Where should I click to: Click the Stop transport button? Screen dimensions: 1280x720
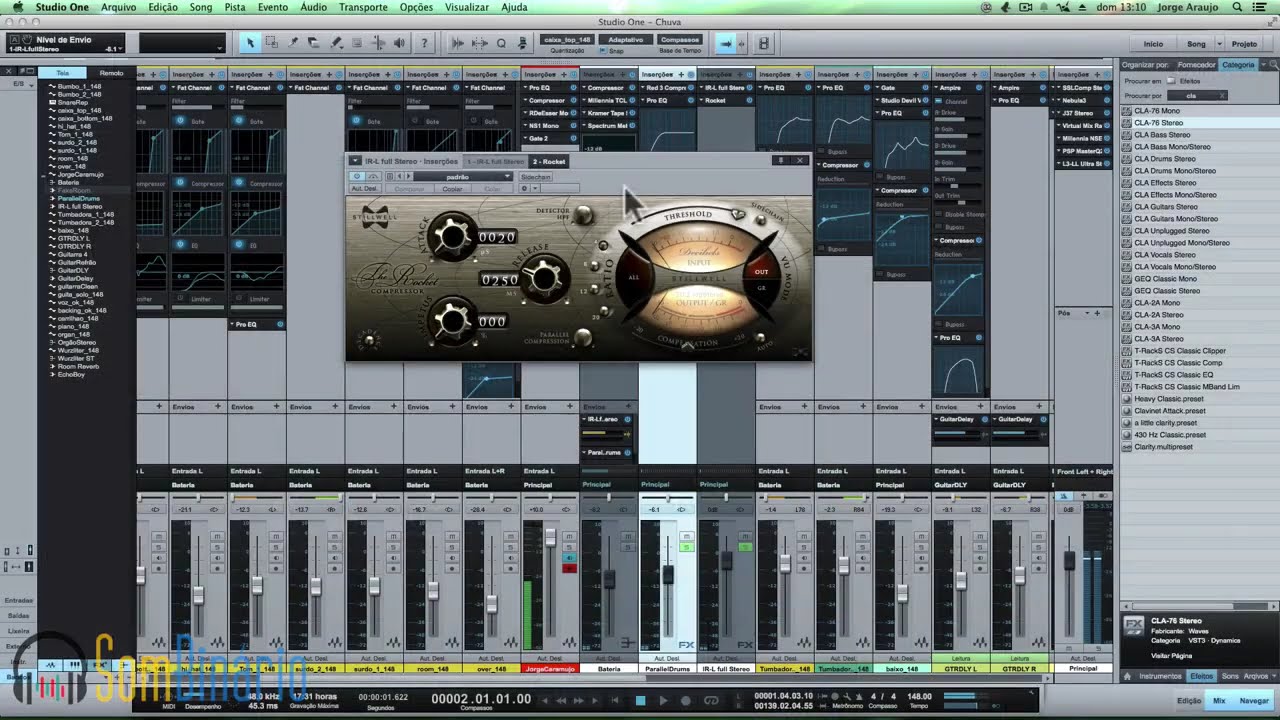tap(641, 701)
